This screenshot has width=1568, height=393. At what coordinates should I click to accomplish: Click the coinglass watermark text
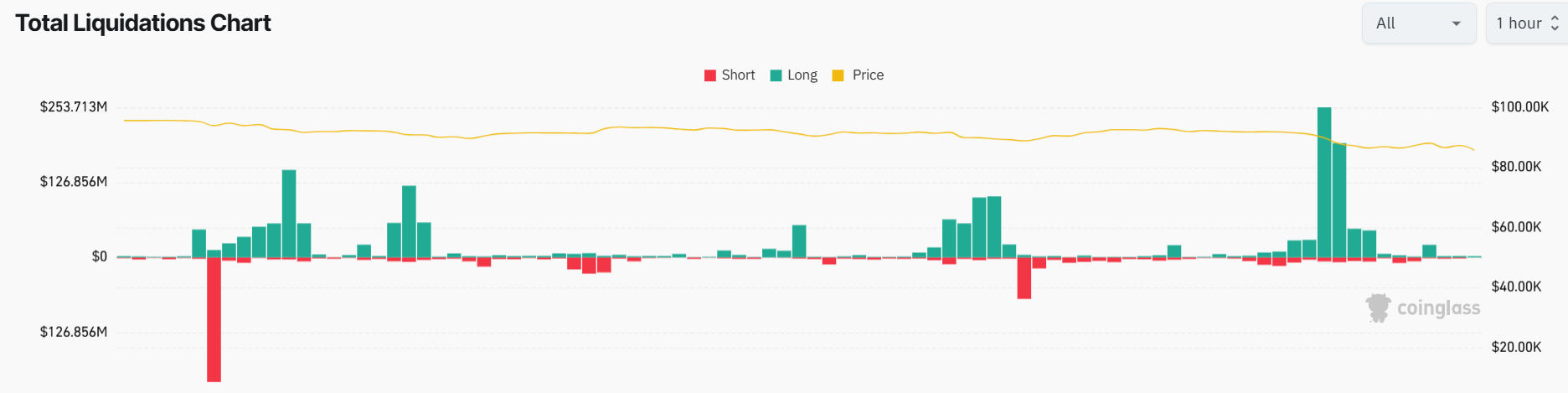[x=1438, y=308]
